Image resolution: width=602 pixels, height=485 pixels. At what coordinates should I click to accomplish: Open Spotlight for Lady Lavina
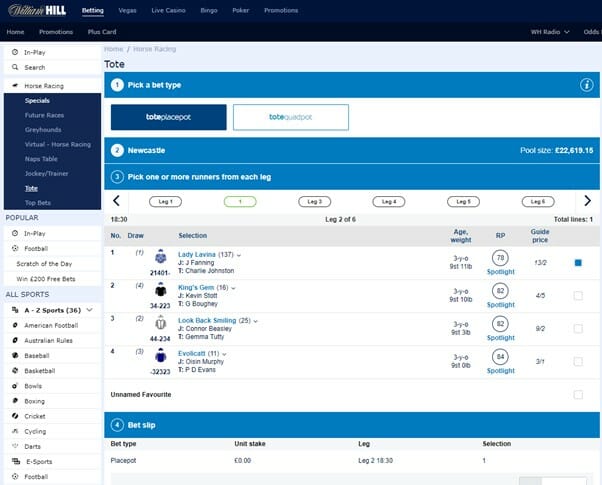coord(501,272)
